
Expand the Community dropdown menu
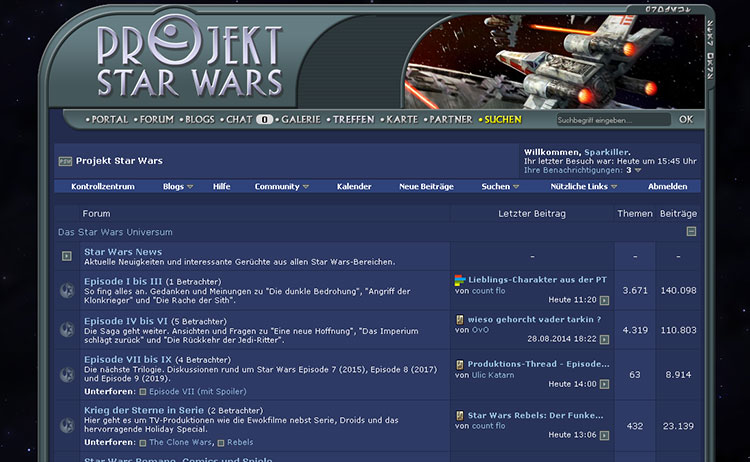click(281, 186)
